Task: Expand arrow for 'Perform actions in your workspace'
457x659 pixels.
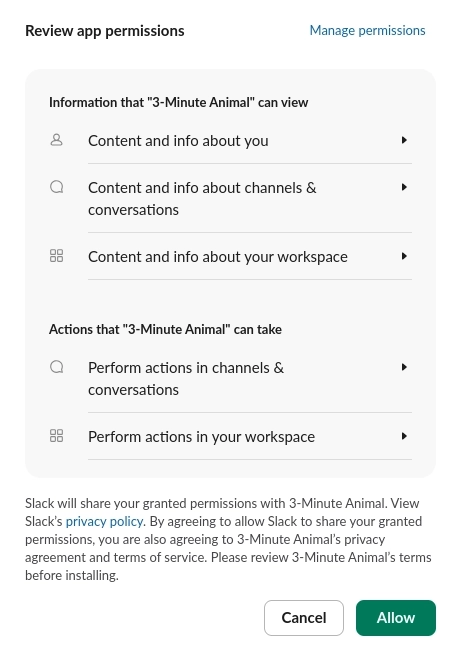Action: click(404, 436)
